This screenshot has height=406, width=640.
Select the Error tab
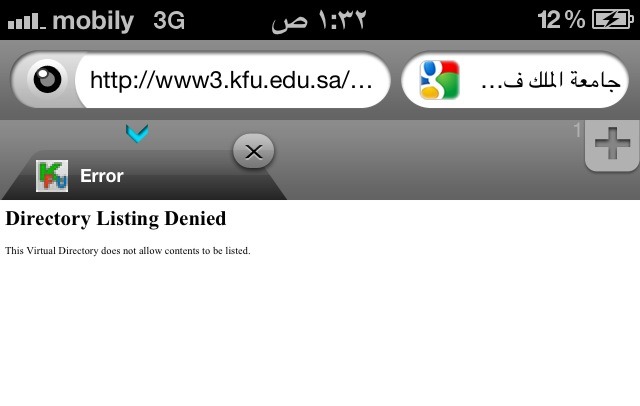coord(143,175)
